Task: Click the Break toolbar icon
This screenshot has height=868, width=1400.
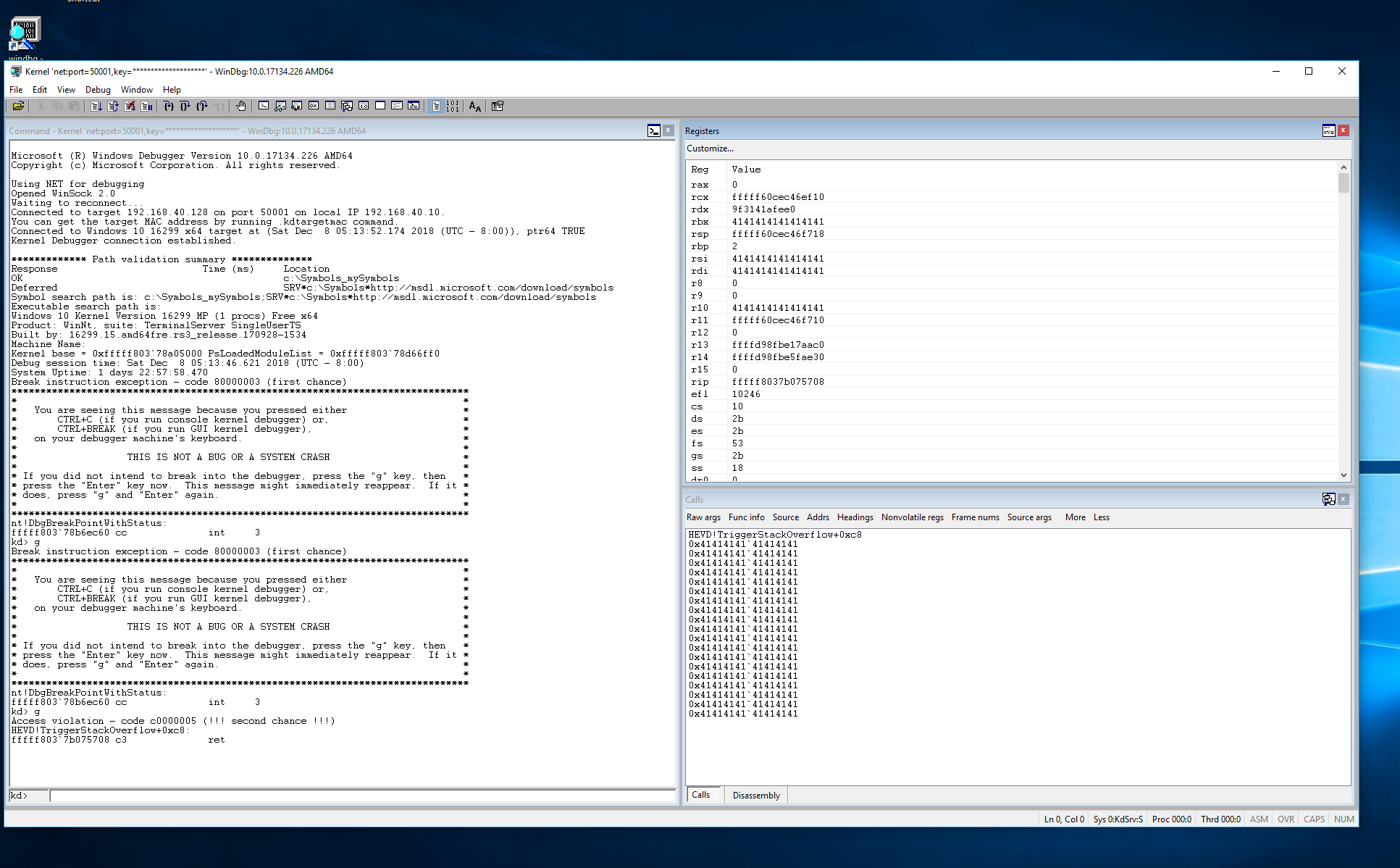Action: click(146, 107)
